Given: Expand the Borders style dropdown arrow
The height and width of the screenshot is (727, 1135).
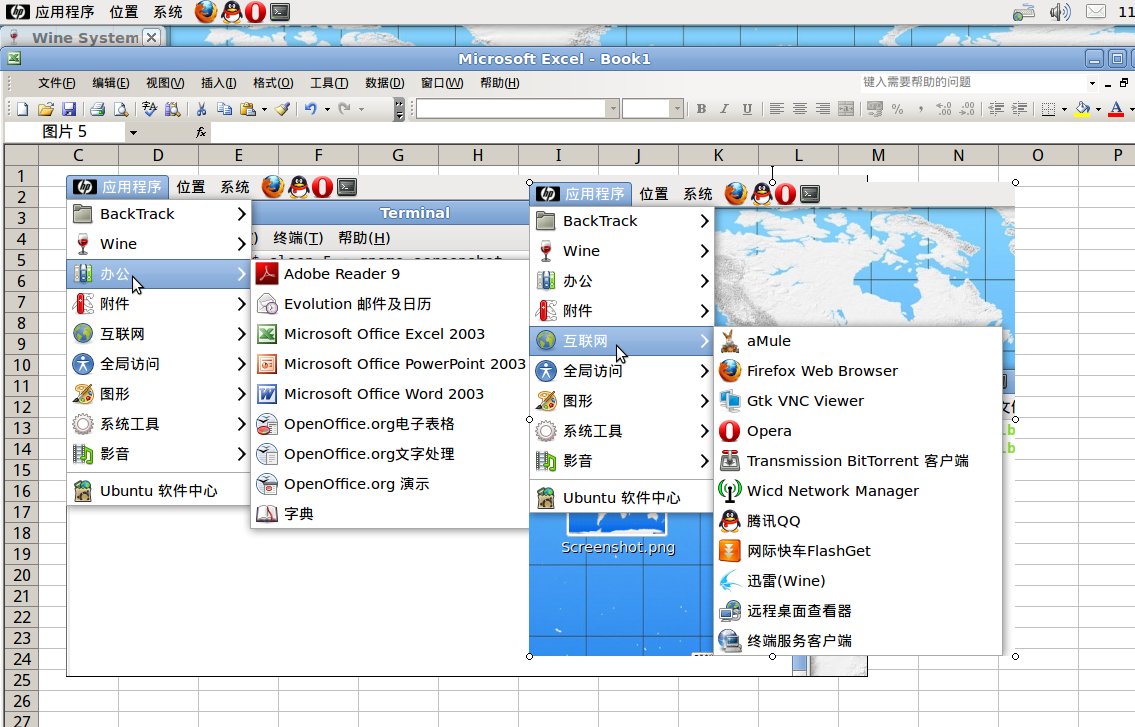Looking at the screenshot, I should 1064,109.
